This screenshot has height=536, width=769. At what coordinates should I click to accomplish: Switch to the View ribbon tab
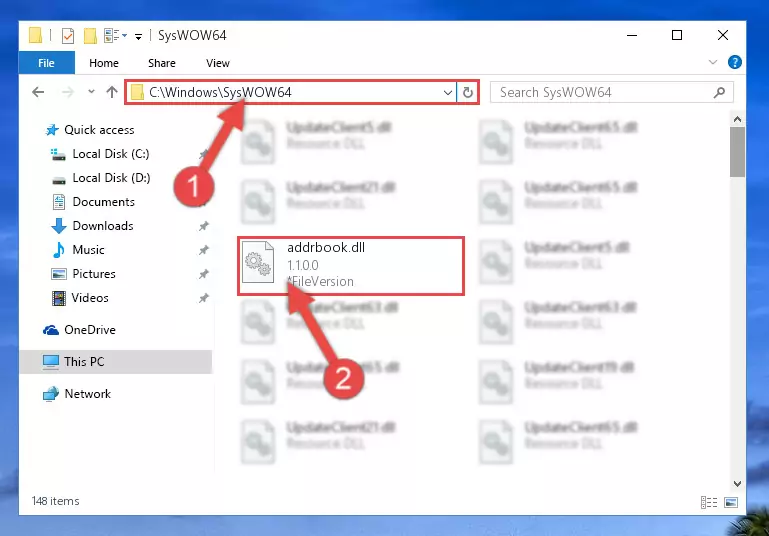pos(218,63)
